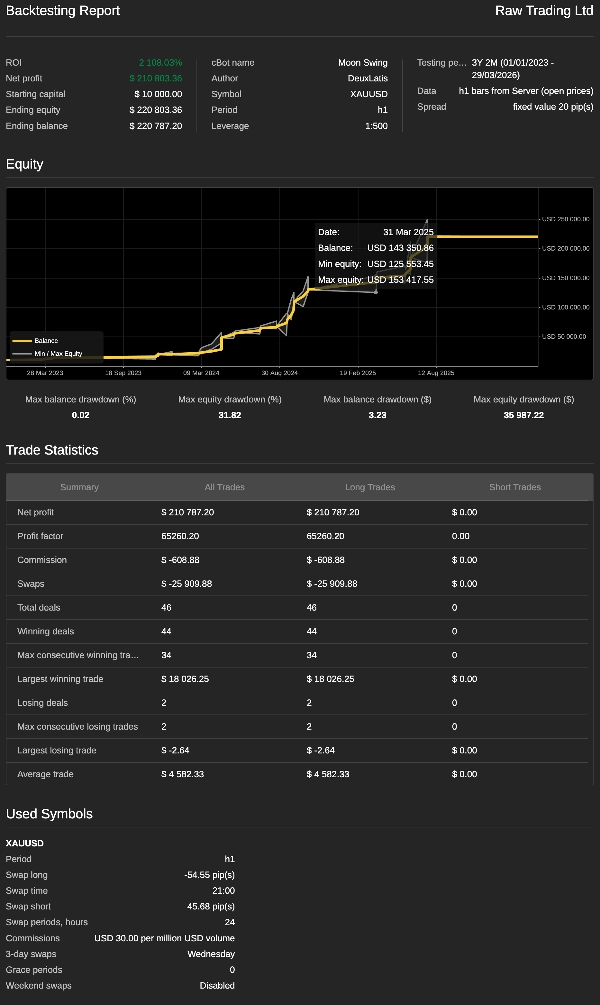Click the truncated Max consecutive winning trades row
This screenshot has width=600, height=1005.
[x=78, y=655]
